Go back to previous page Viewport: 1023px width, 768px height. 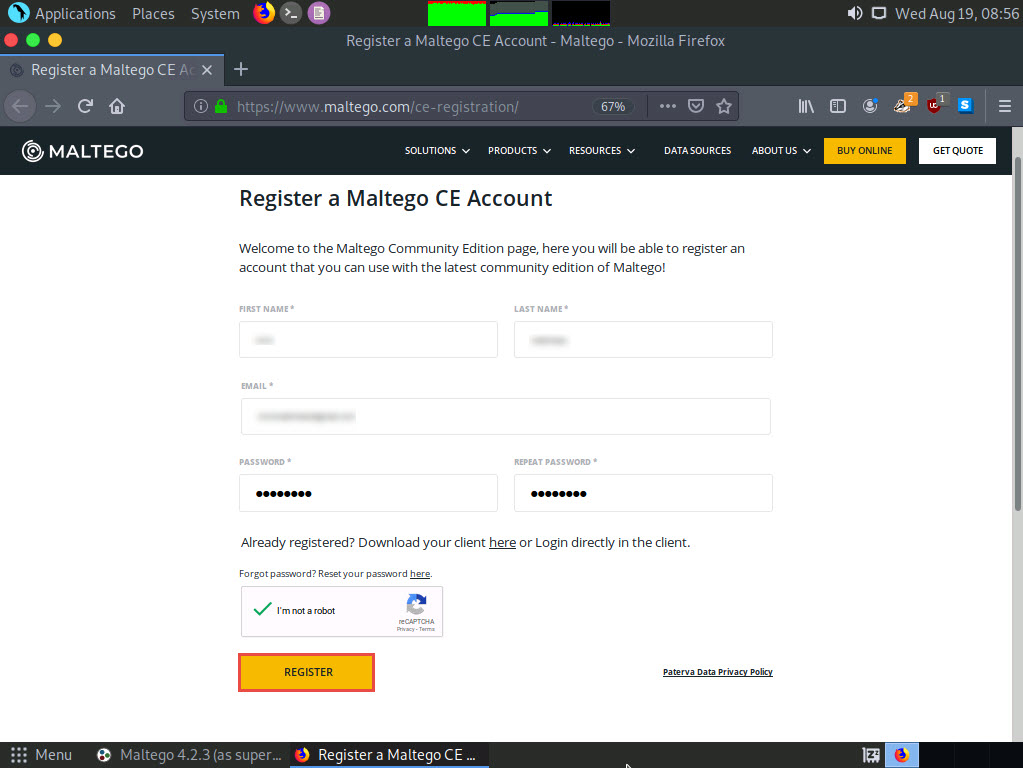pyautogui.click(x=20, y=106)
